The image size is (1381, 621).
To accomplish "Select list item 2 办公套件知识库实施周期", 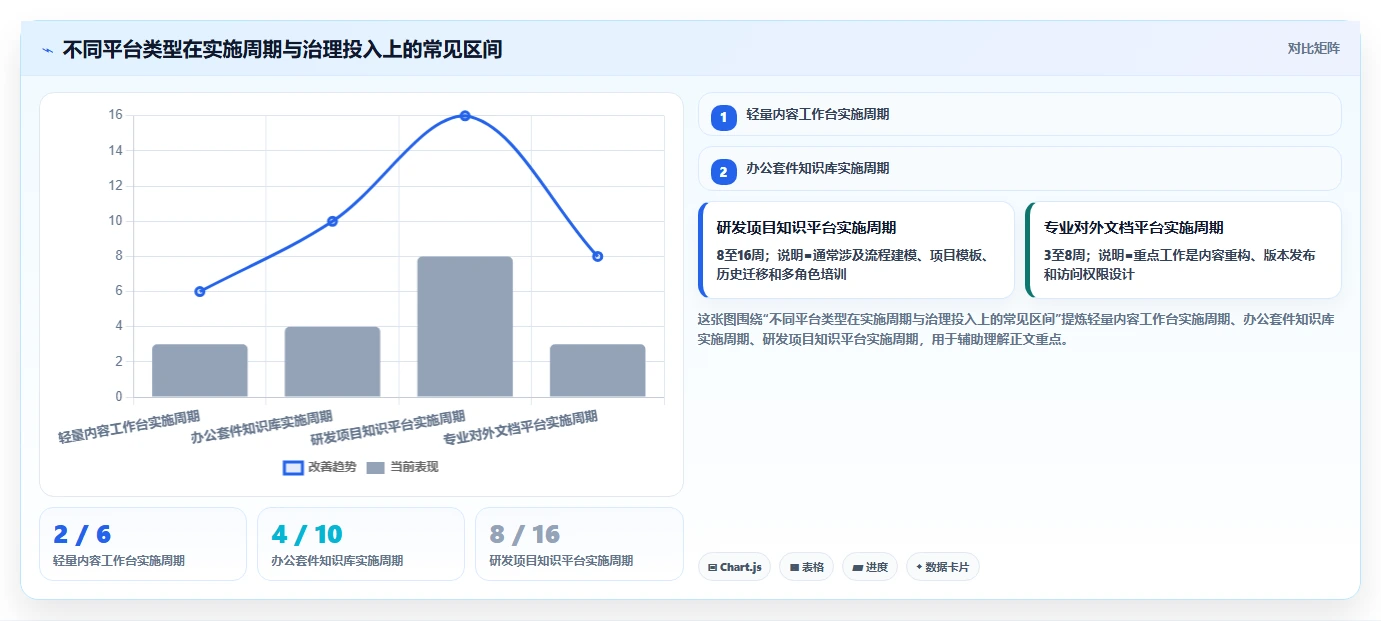I will coord(1019,168).
